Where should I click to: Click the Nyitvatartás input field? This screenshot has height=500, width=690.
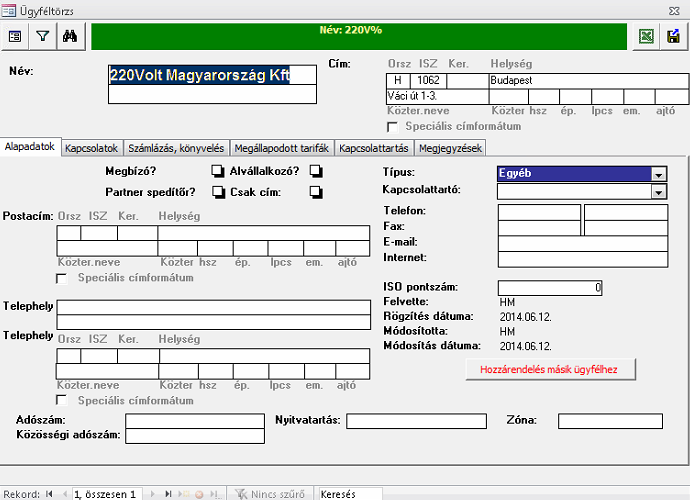[x=416, y=421]
